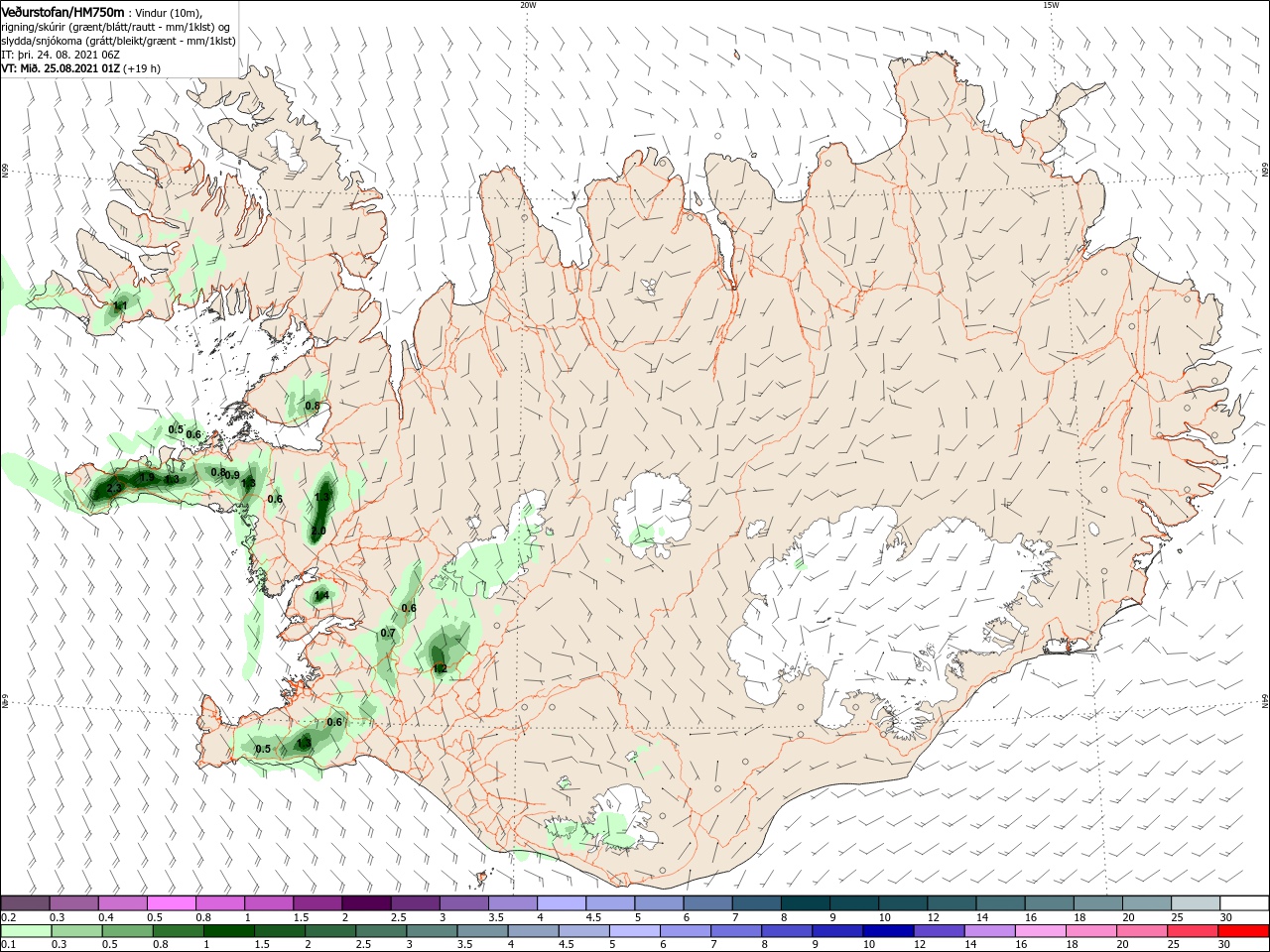Click the Veðurstofan/HM750m title text
This screenshot has width=1270, height=952.
click(63, 11)
